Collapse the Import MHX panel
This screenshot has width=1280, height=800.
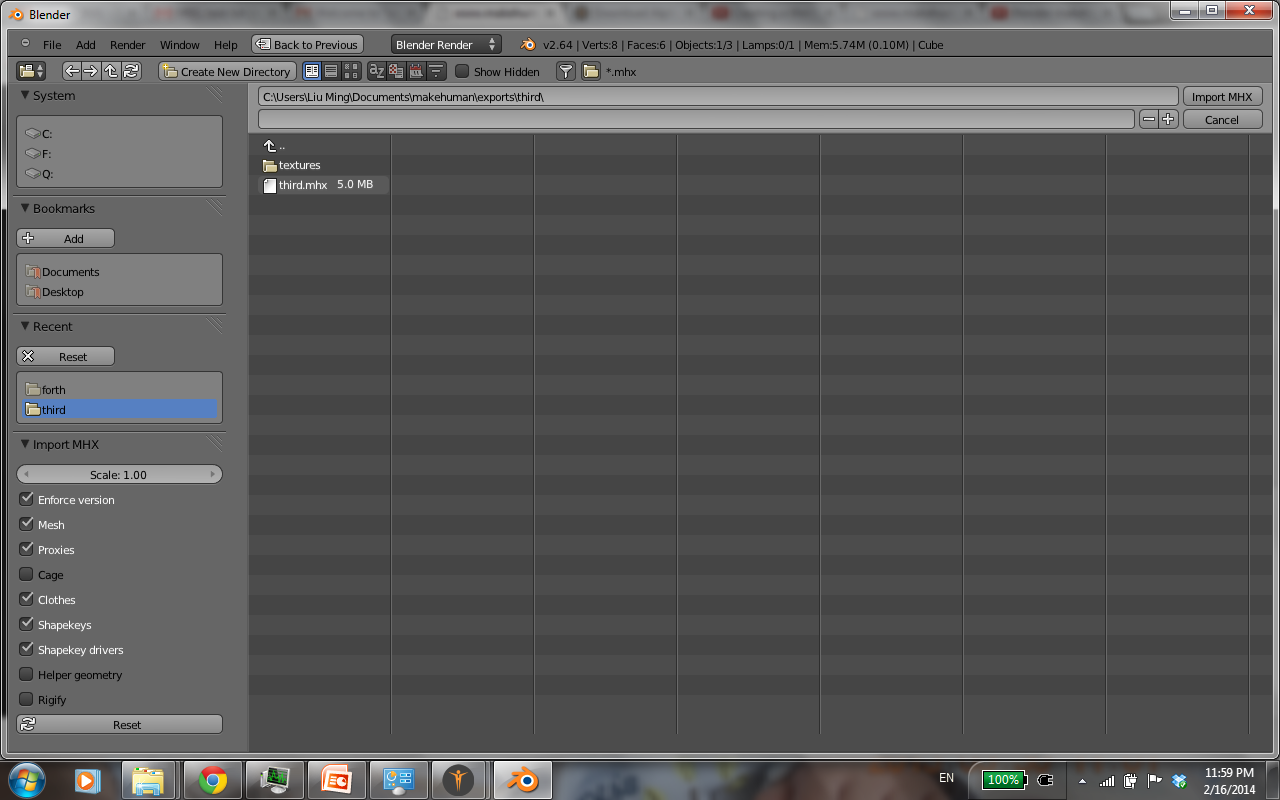25,445
